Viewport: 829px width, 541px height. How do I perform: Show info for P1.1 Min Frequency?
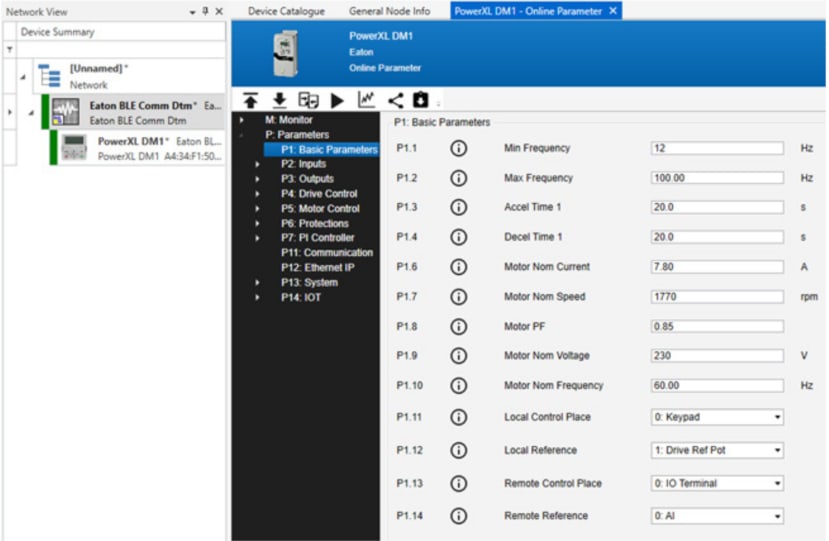[459, 148]
